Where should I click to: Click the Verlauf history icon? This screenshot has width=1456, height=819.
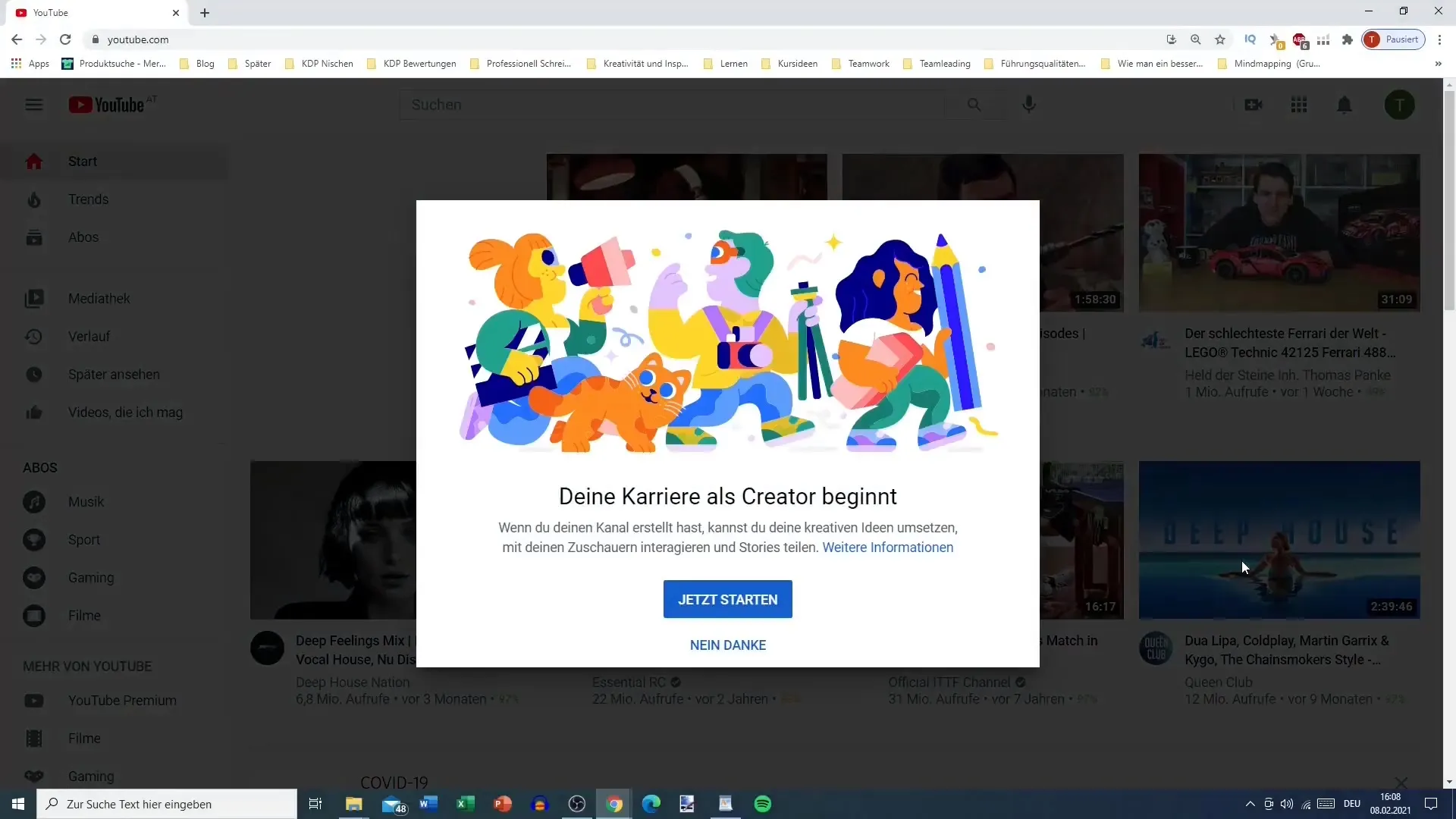click(34, 336)
